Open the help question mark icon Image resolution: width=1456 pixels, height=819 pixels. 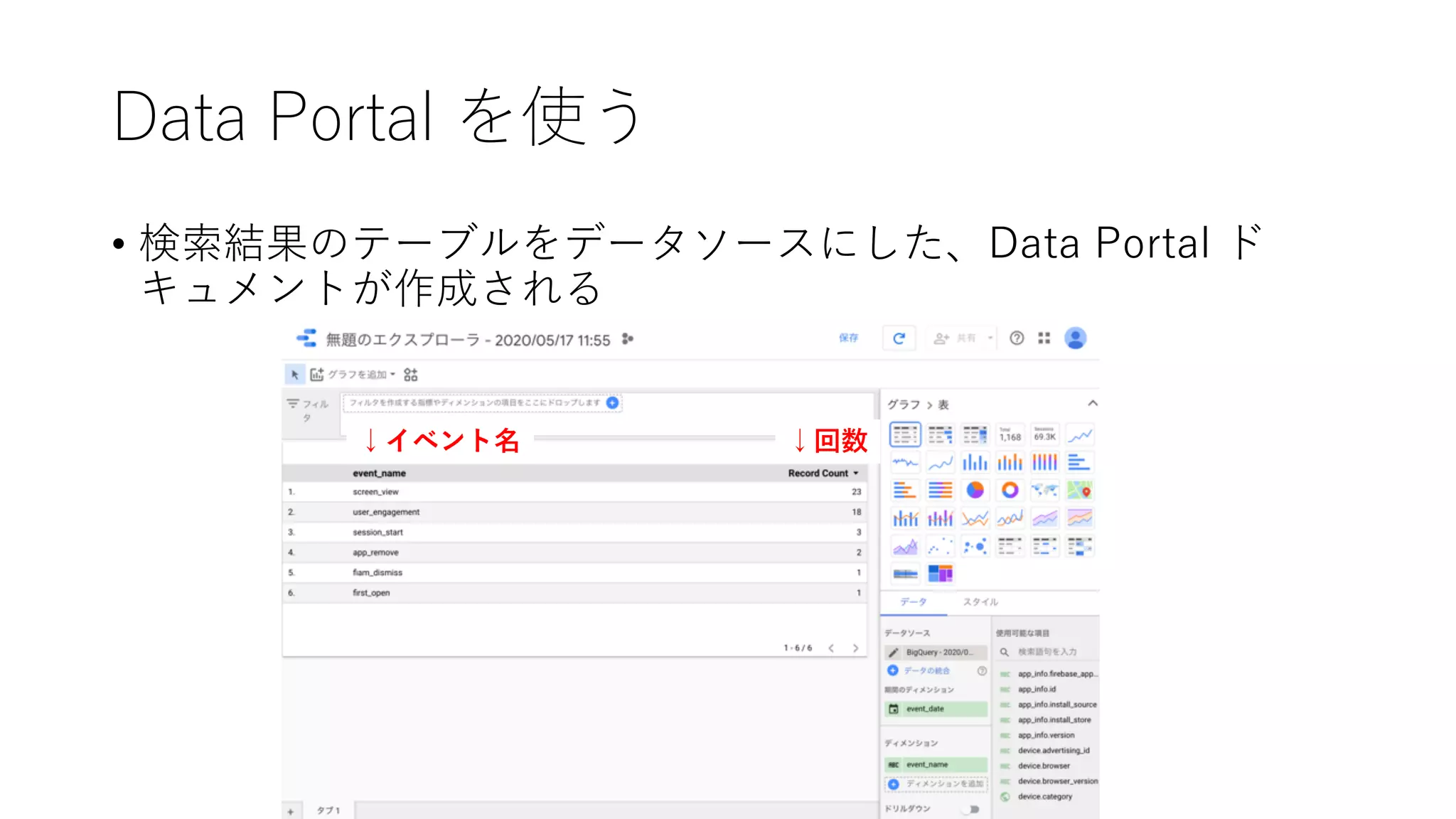tap(1017, 338)
